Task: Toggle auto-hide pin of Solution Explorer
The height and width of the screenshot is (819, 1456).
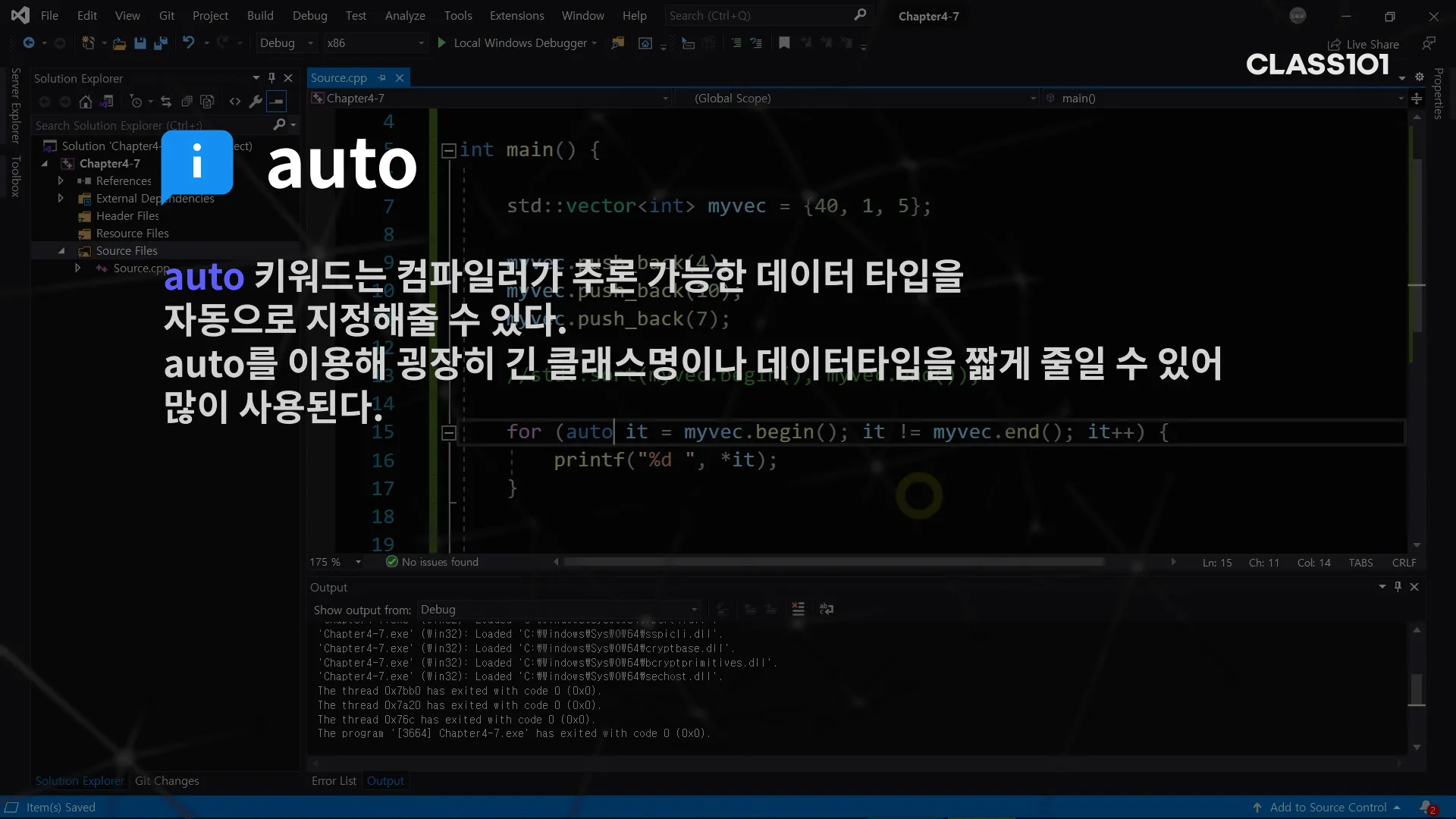Action: (x=271, y=78)
